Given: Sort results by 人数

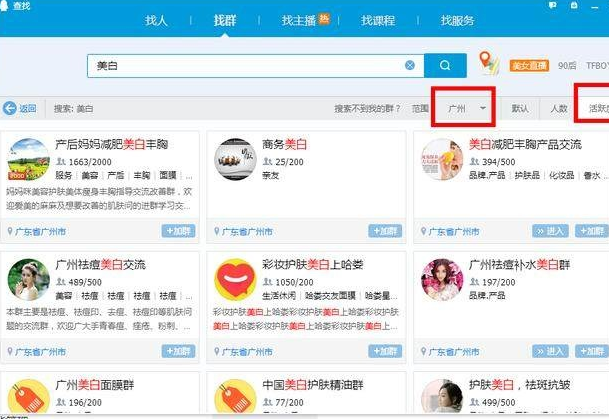Looking at the screenshot, I should tap(557, 108).
